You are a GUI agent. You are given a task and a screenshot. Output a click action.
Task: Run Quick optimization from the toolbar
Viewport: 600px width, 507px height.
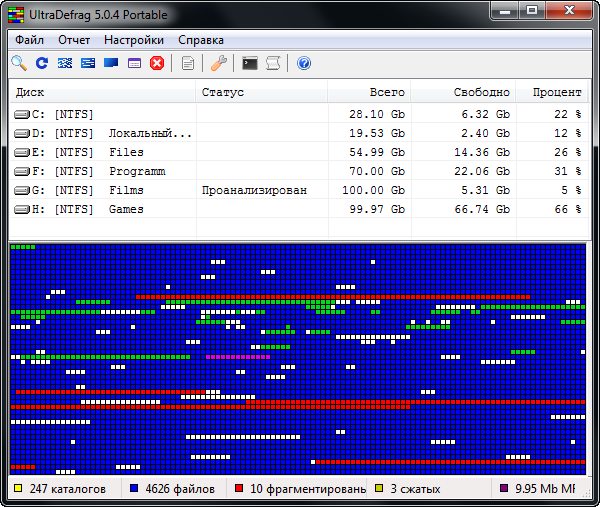[x=88, y=64]
